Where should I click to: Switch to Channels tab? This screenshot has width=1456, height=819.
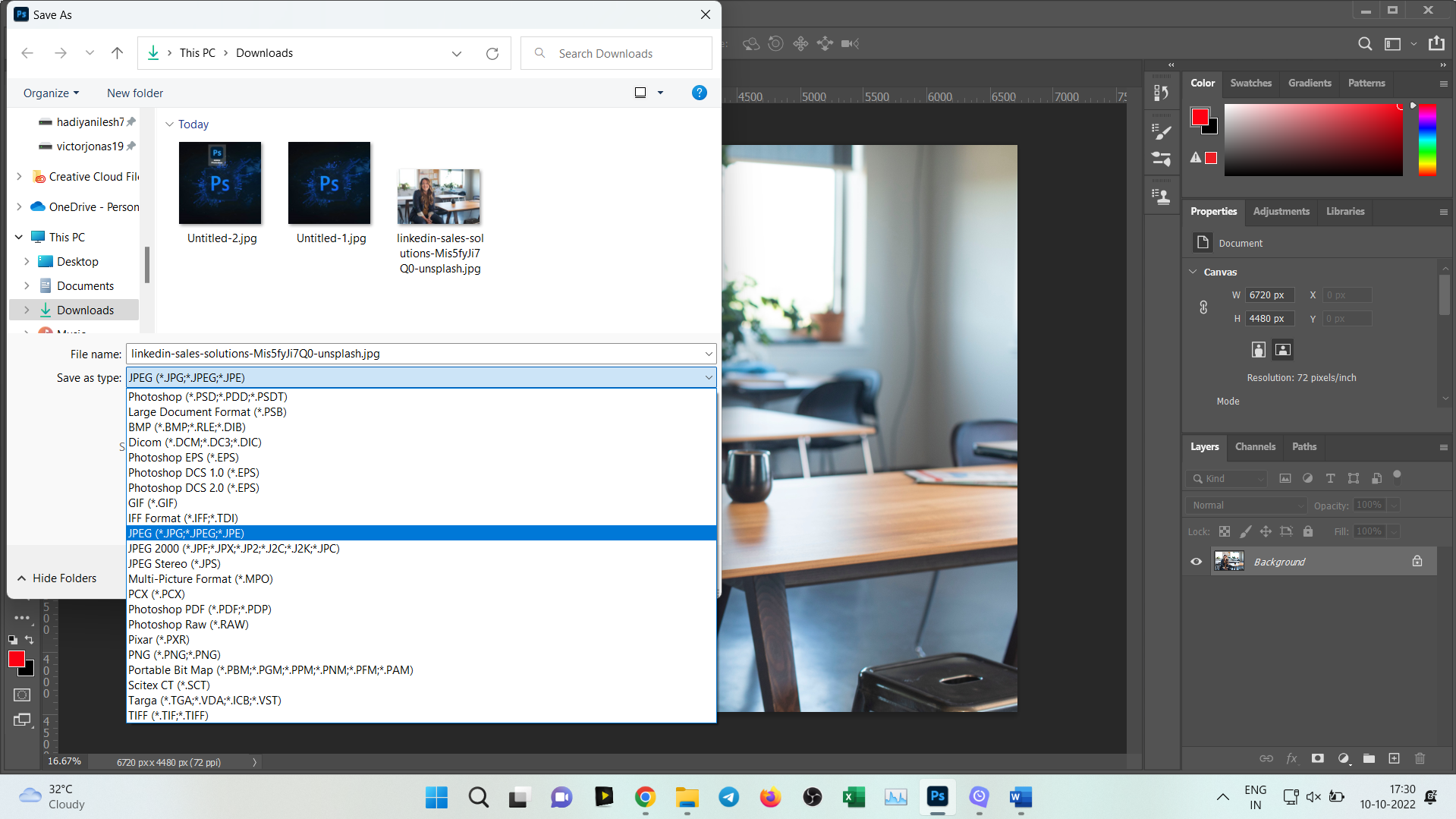(x=1255, y=446)
